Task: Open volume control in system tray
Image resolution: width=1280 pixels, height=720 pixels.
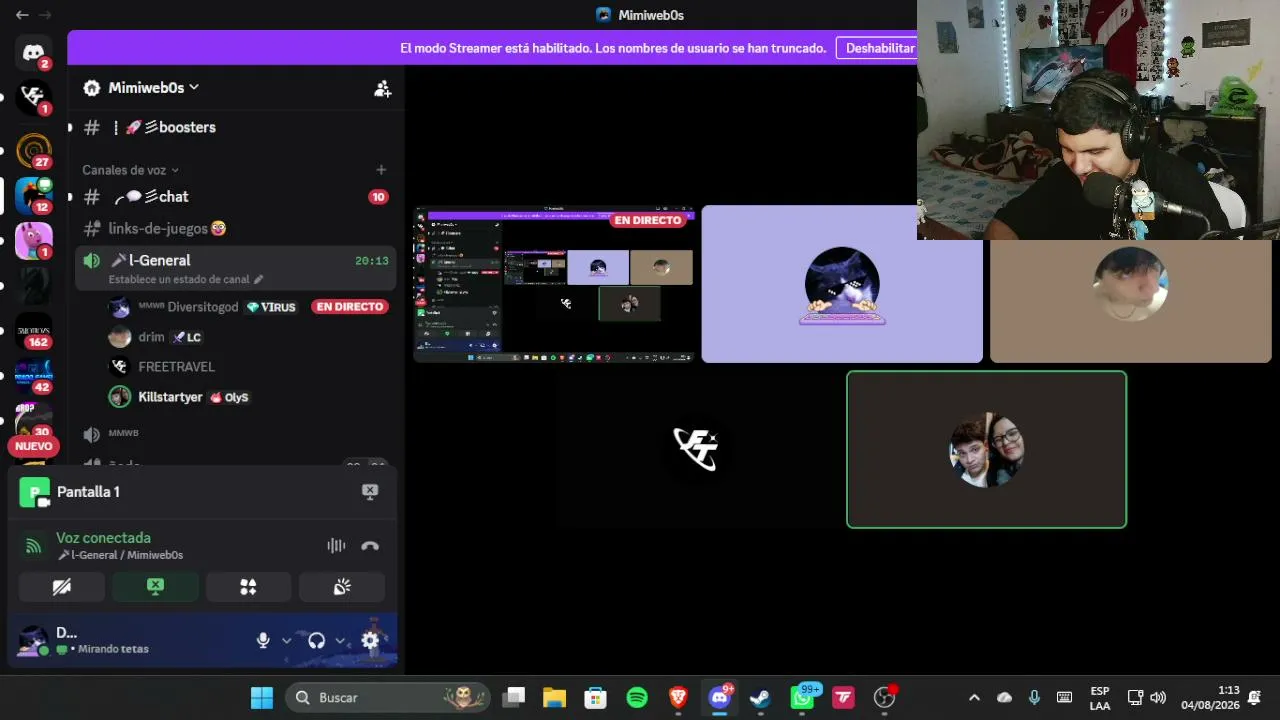Action: coord(1158,697)
